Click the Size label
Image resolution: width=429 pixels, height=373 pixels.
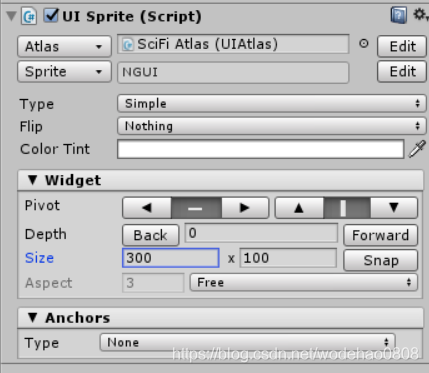39,258
